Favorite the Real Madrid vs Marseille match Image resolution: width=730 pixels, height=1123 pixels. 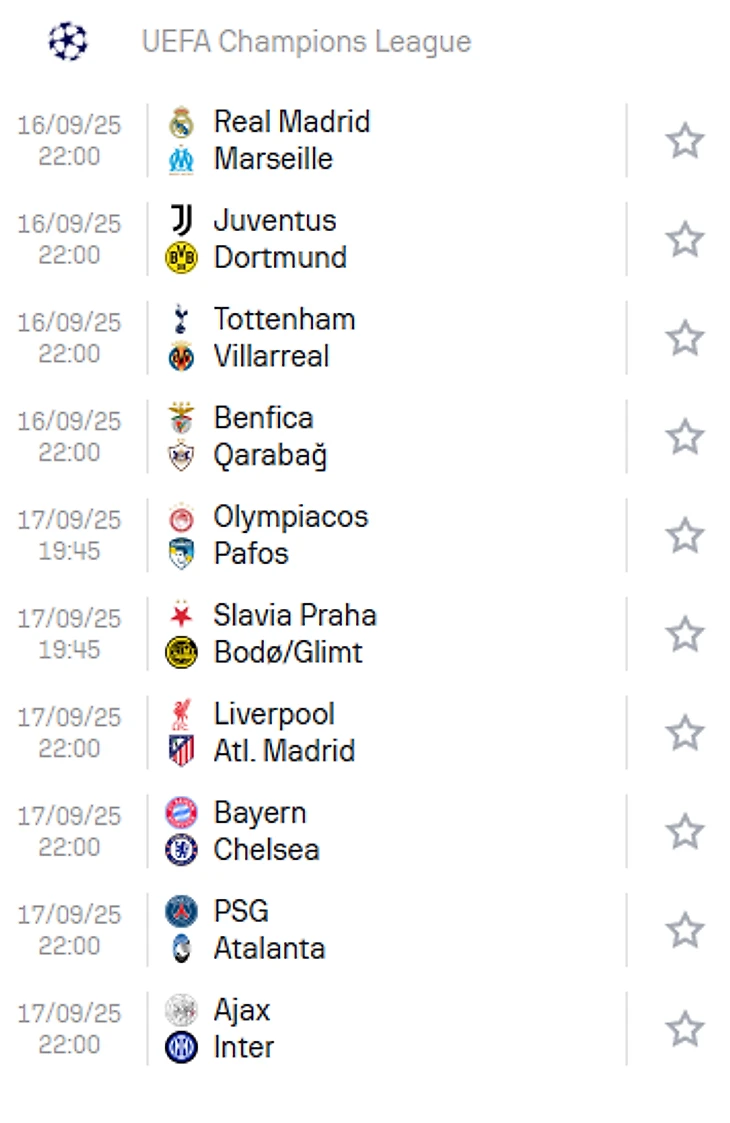[685, 140]
